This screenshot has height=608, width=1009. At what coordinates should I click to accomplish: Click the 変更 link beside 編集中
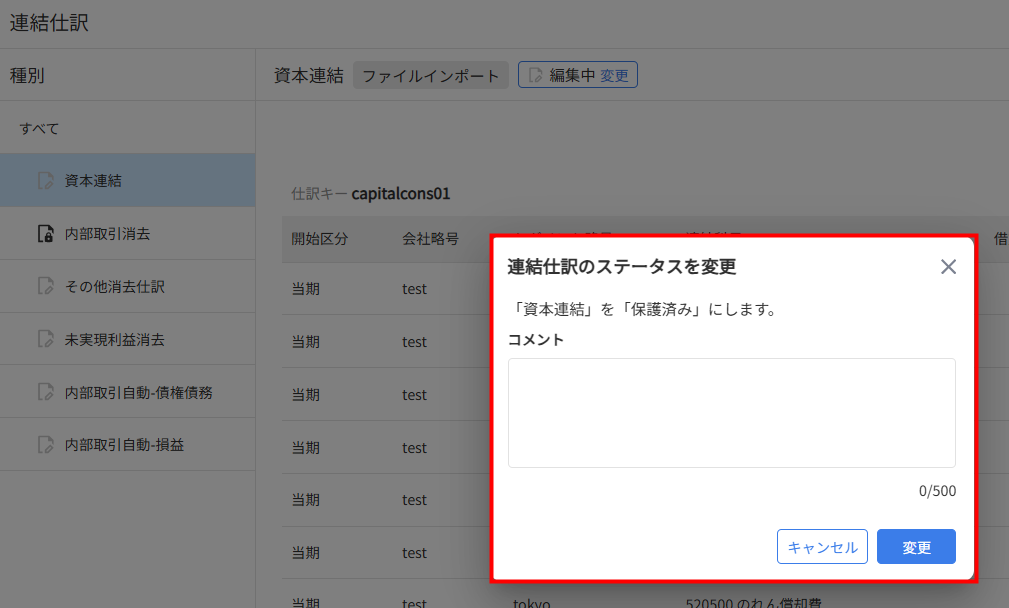click(614, 75)
